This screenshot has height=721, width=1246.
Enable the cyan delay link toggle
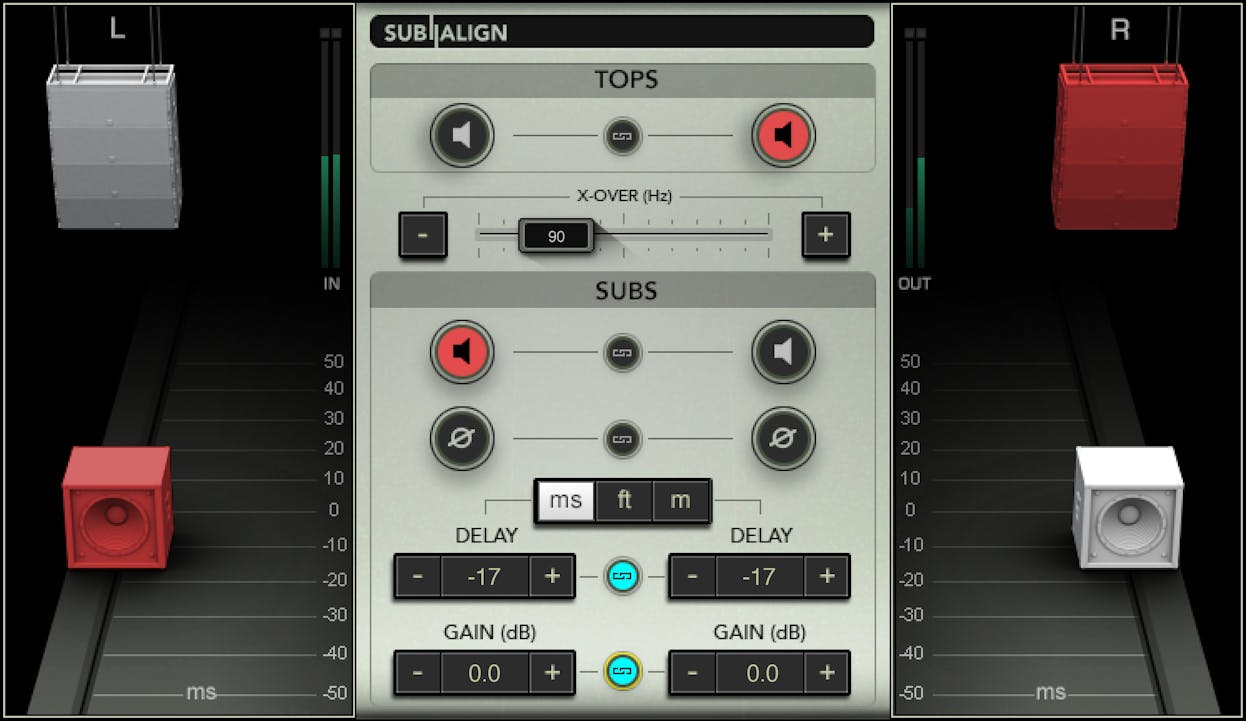tap(622, 576)
